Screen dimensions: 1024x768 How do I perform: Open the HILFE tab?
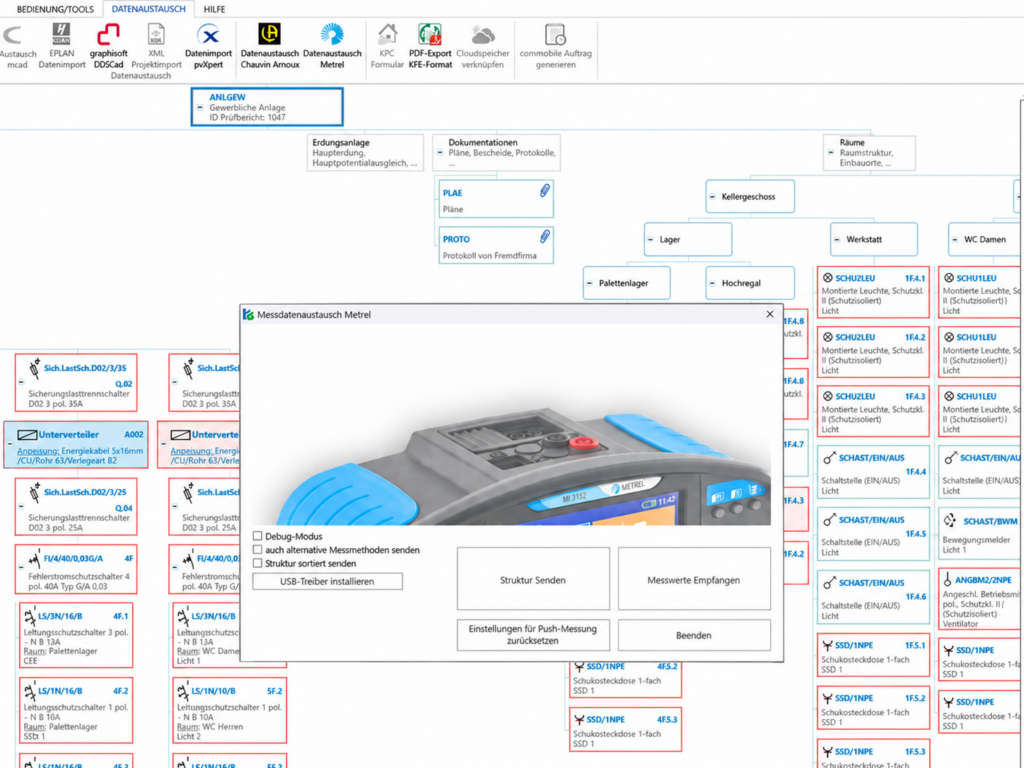point(214,9)
